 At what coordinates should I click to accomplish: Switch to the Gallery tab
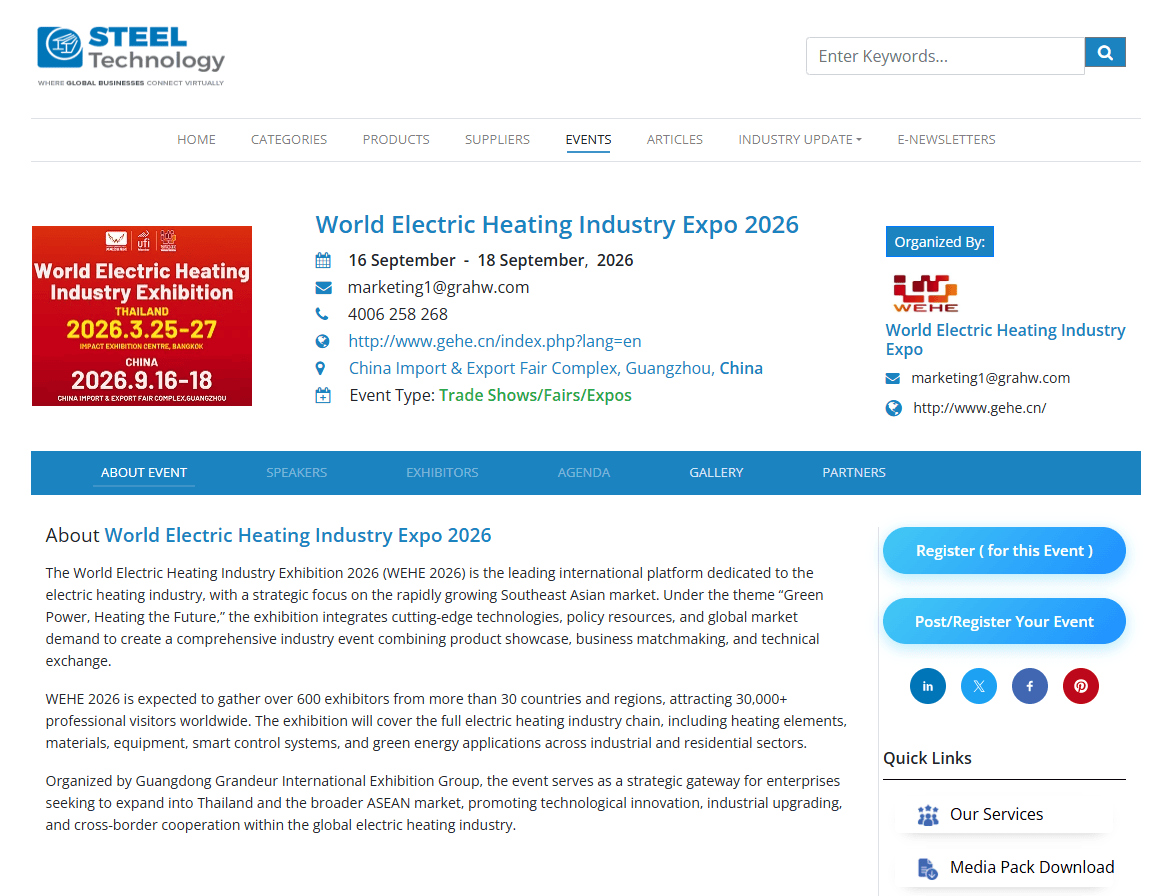(x=716, y=472)
